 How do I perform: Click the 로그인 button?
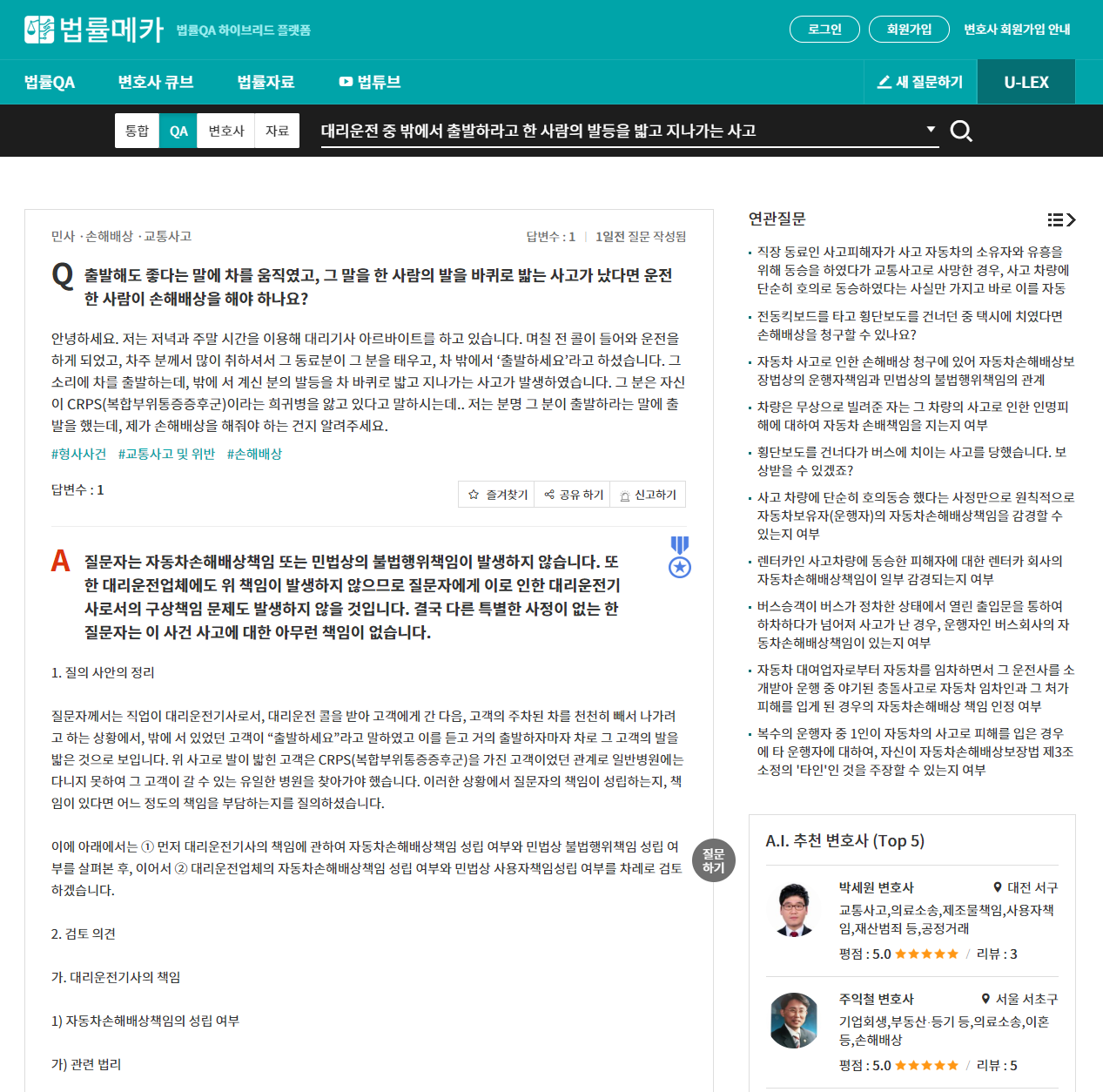tap(824, 29)
